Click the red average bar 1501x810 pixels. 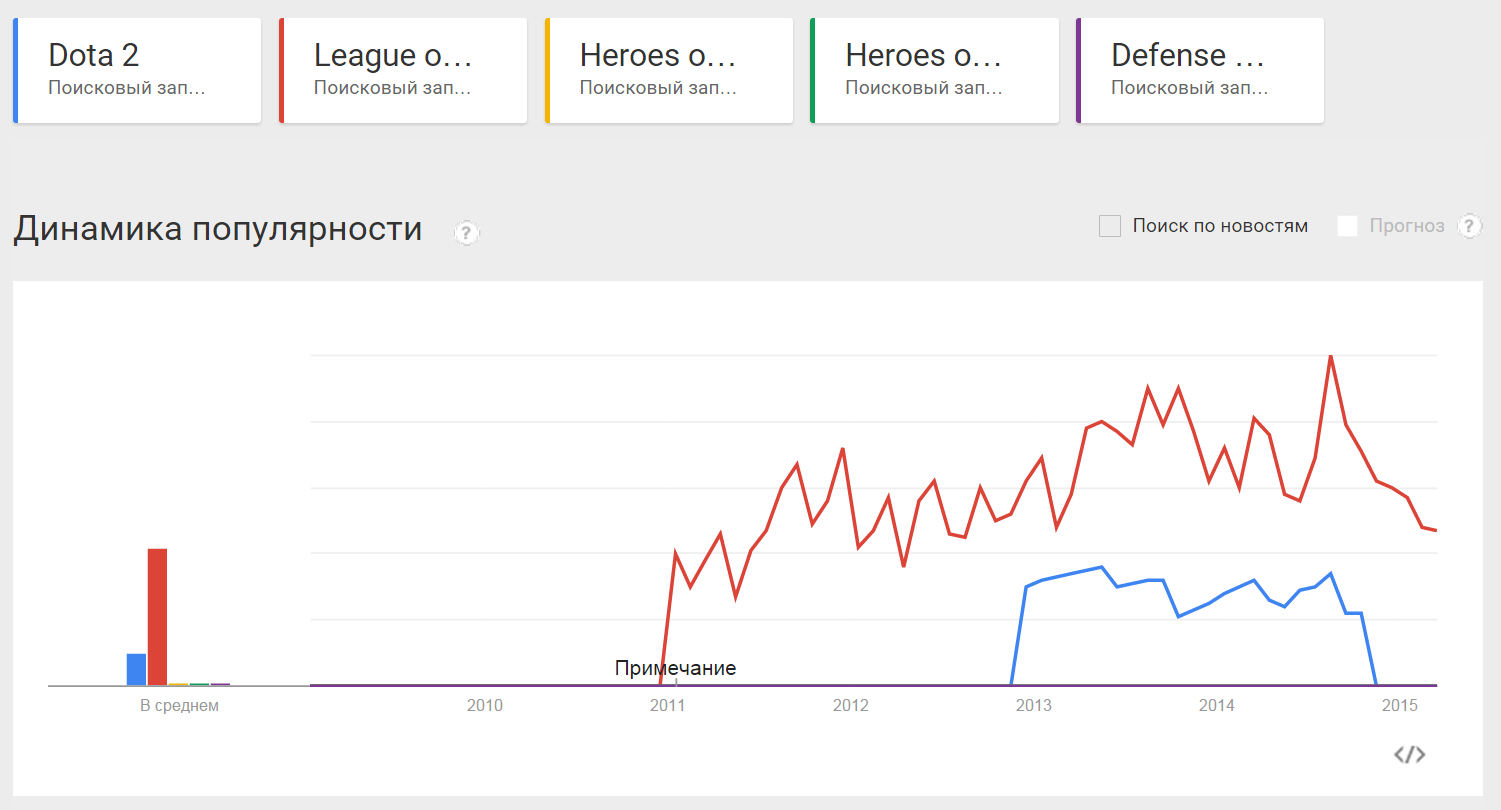157,617
